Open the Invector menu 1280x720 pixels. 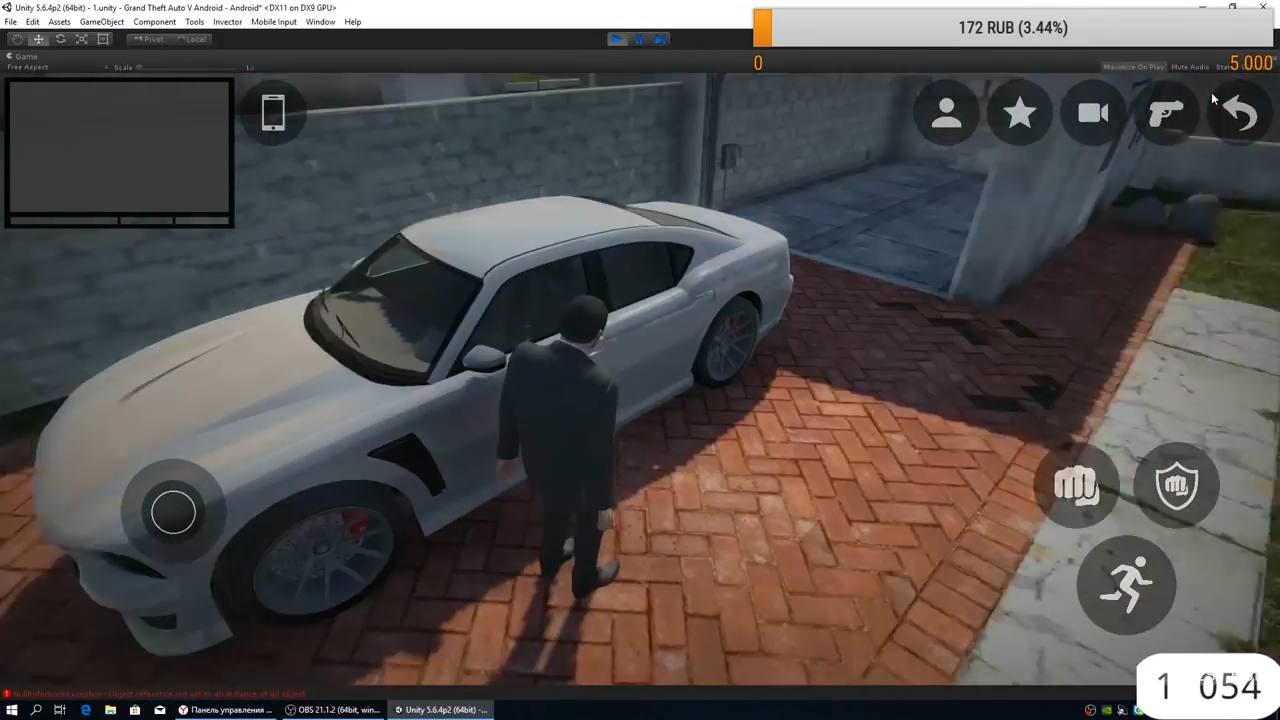click(x=227, y=22)
